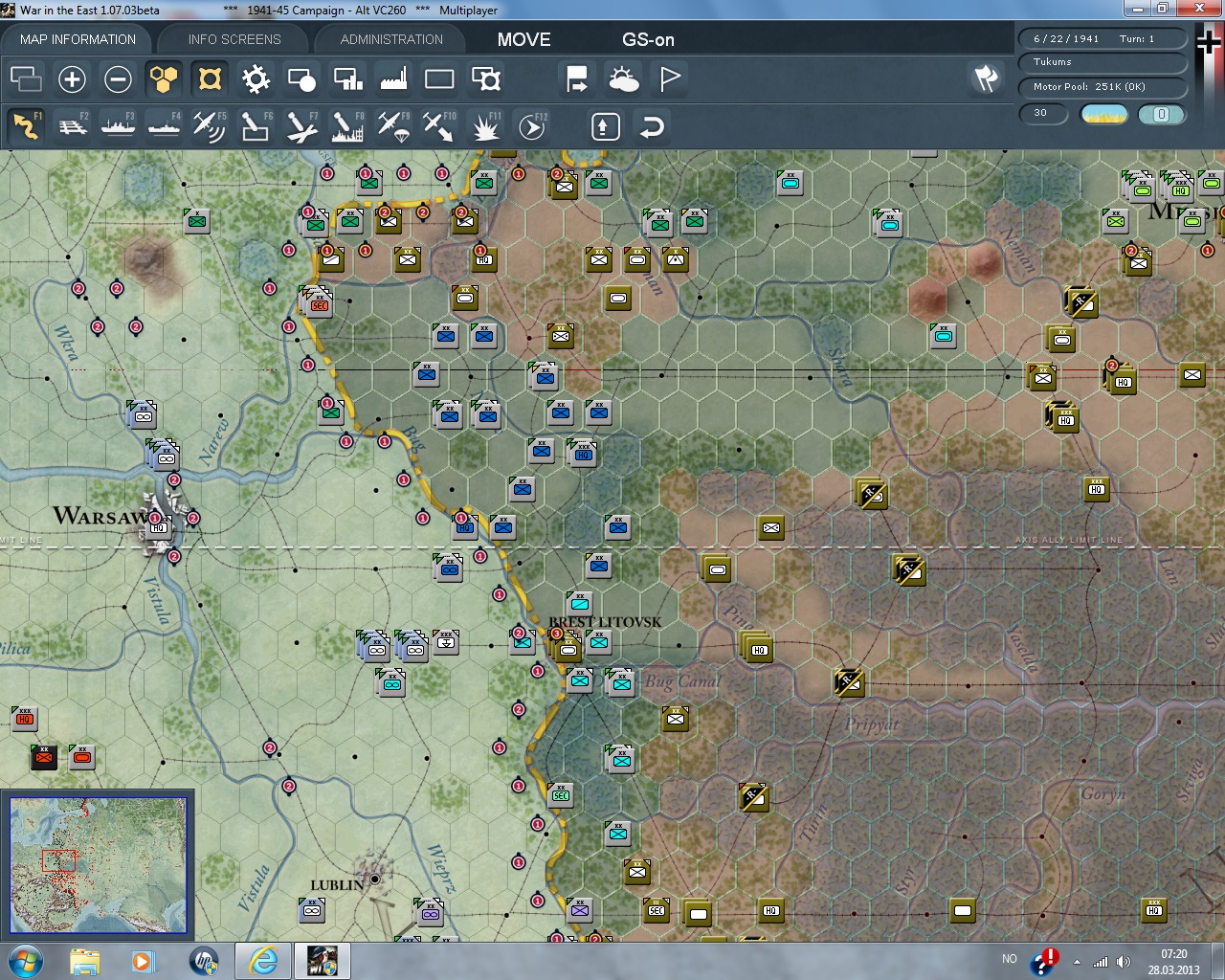Open the HP taskbar icon

click(203, 961)
